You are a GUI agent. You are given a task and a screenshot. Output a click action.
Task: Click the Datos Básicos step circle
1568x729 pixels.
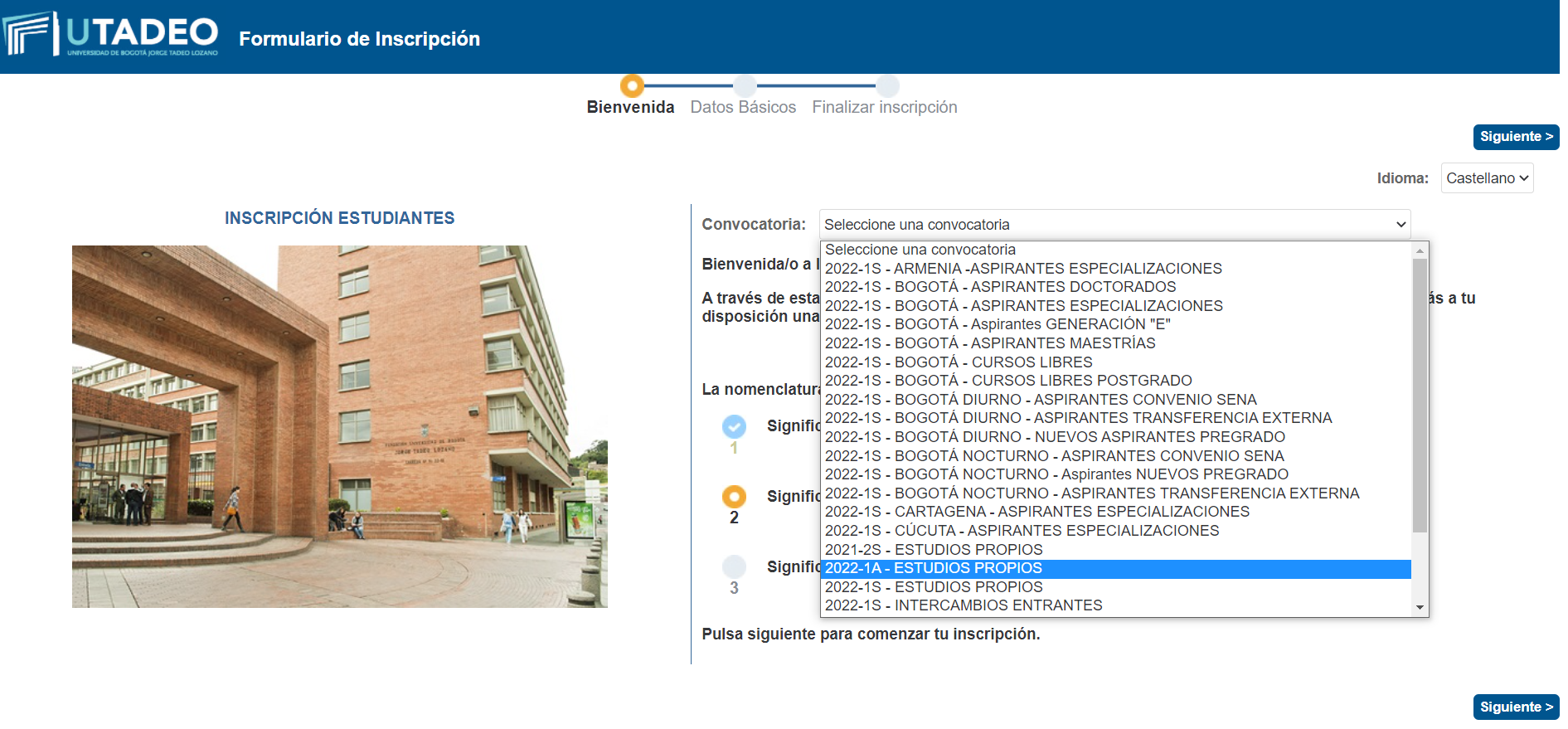click(x=745, y=85)
